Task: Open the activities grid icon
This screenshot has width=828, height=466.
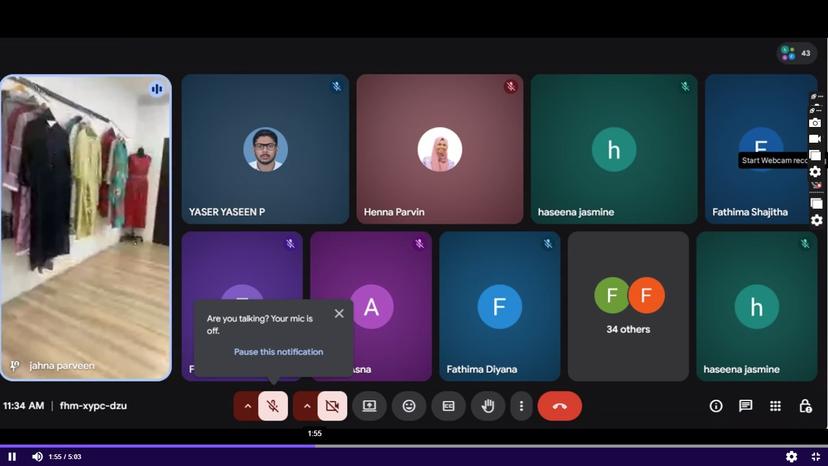Action: coord(775,406)
